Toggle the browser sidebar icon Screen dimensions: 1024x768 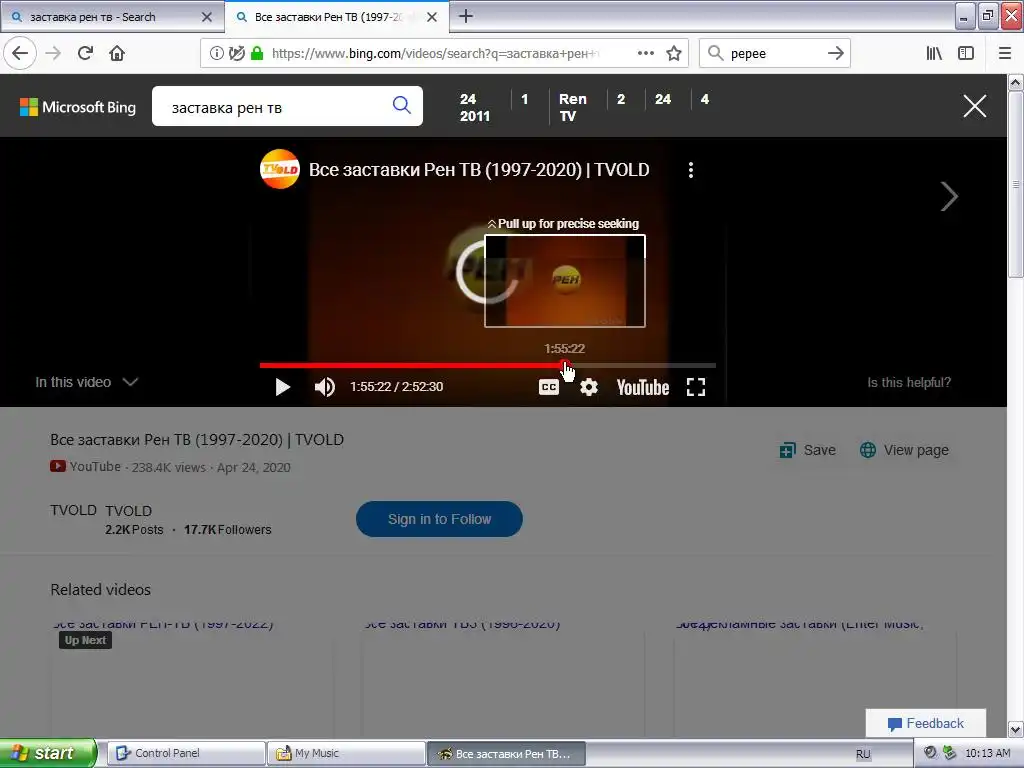point(966,53)
